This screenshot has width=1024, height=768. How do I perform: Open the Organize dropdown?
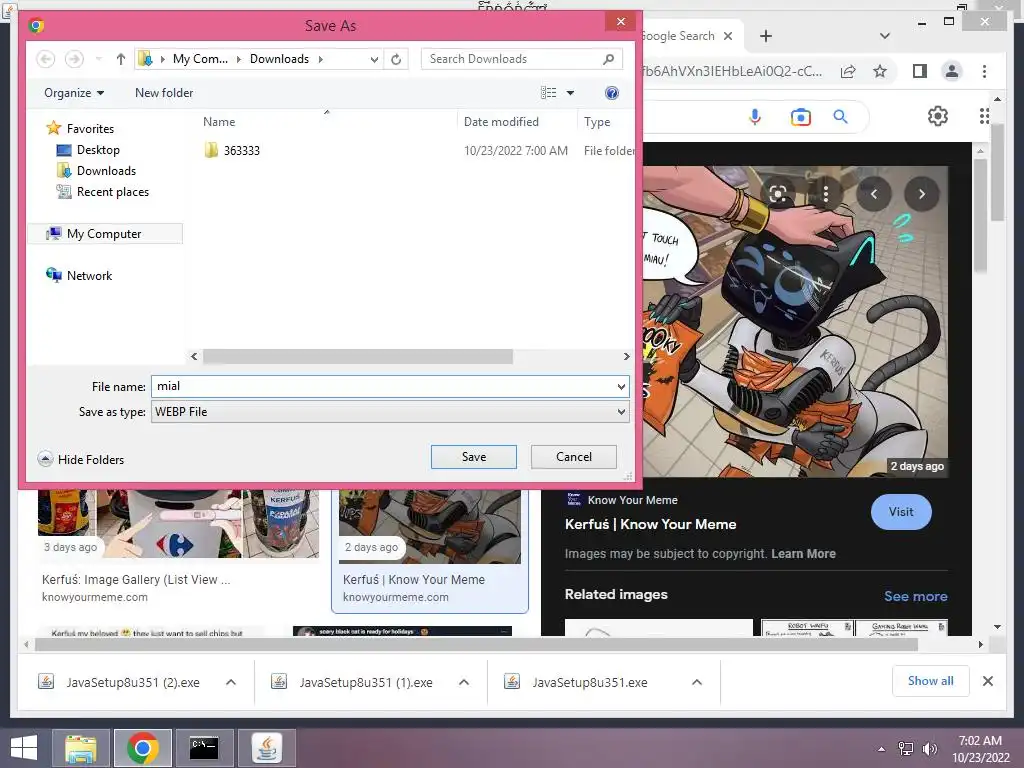74,93
